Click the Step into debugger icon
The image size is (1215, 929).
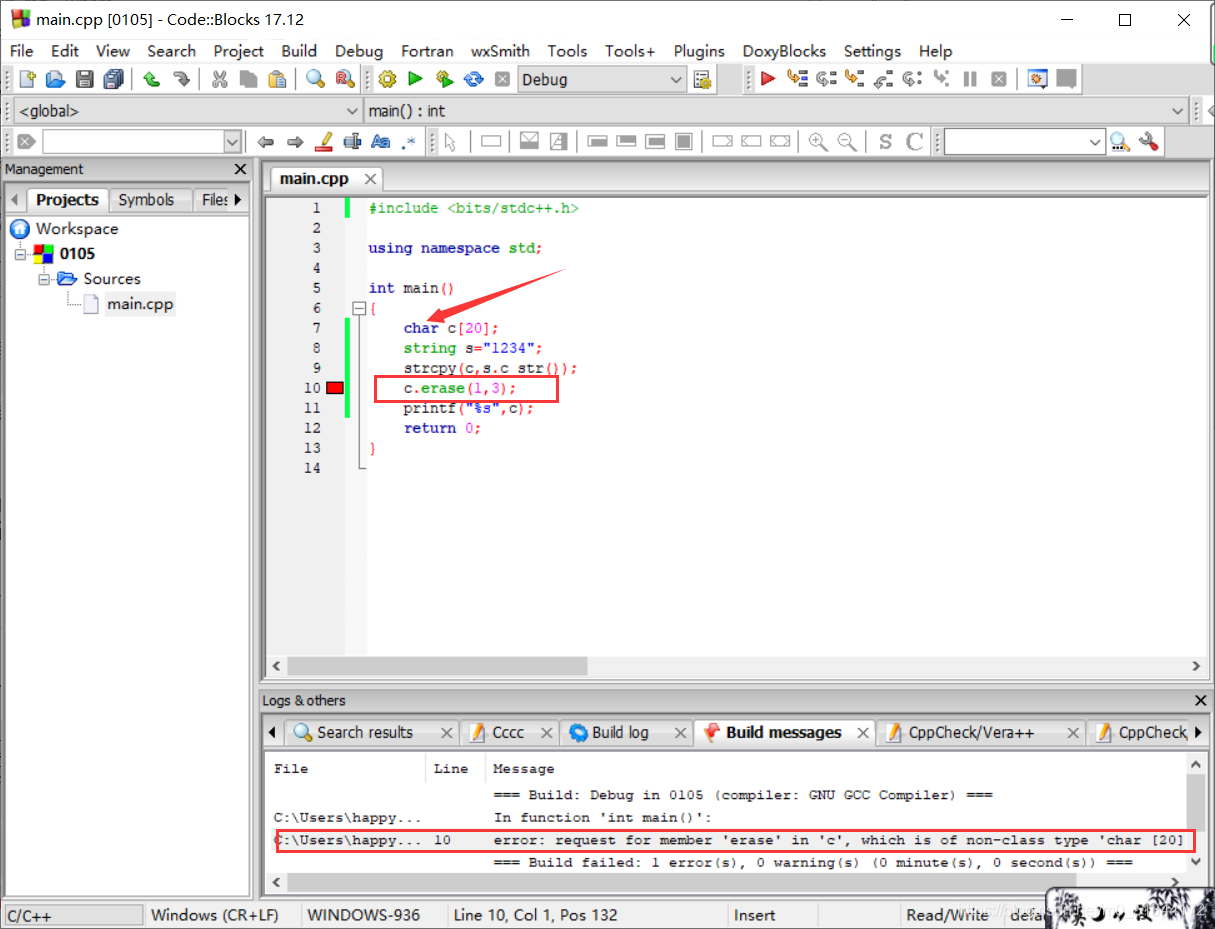click(x=854, y=79)
